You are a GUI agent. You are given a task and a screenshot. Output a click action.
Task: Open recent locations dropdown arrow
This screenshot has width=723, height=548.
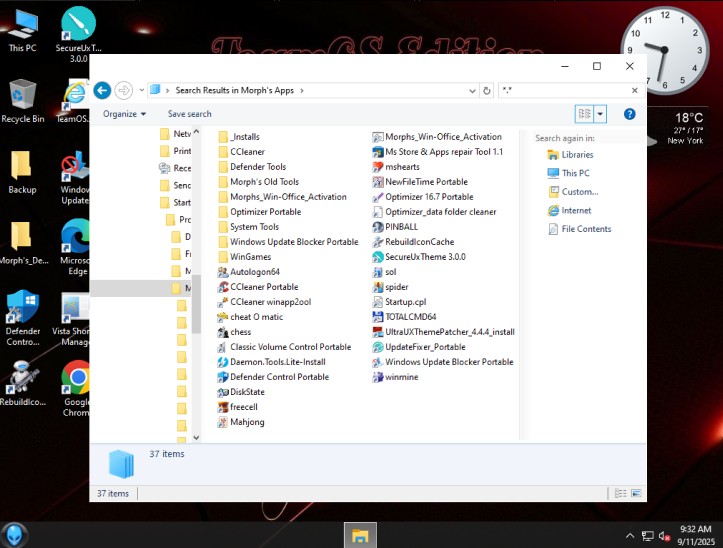(142, 90)
